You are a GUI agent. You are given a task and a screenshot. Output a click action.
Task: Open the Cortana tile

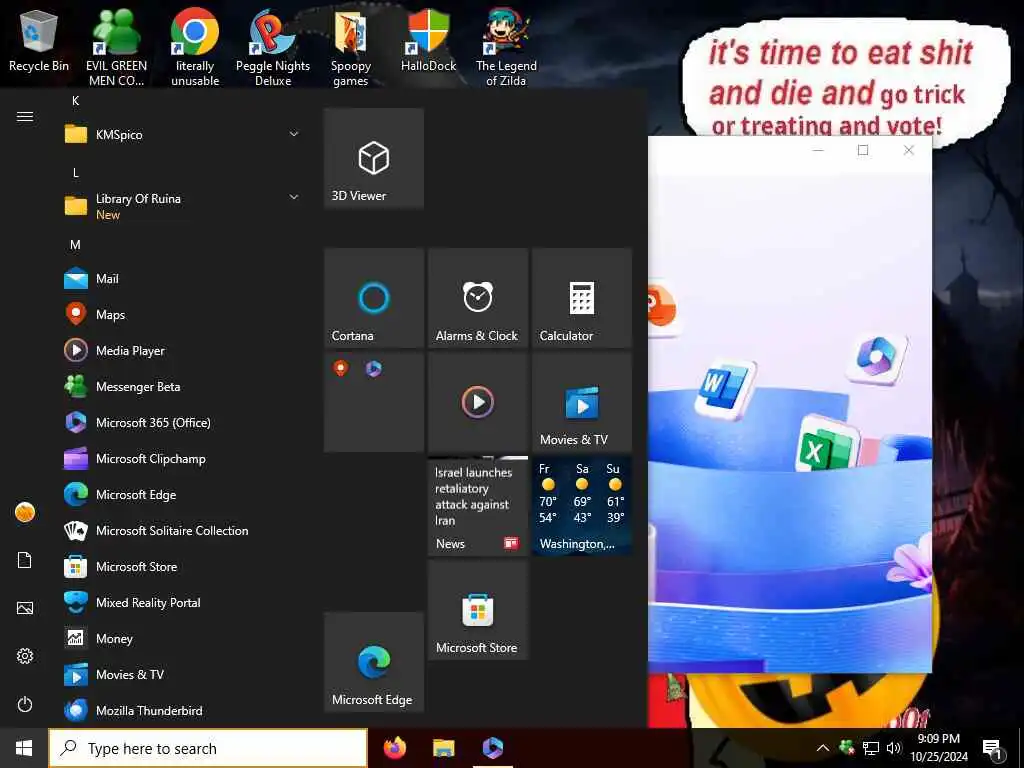tap(374, 298)
